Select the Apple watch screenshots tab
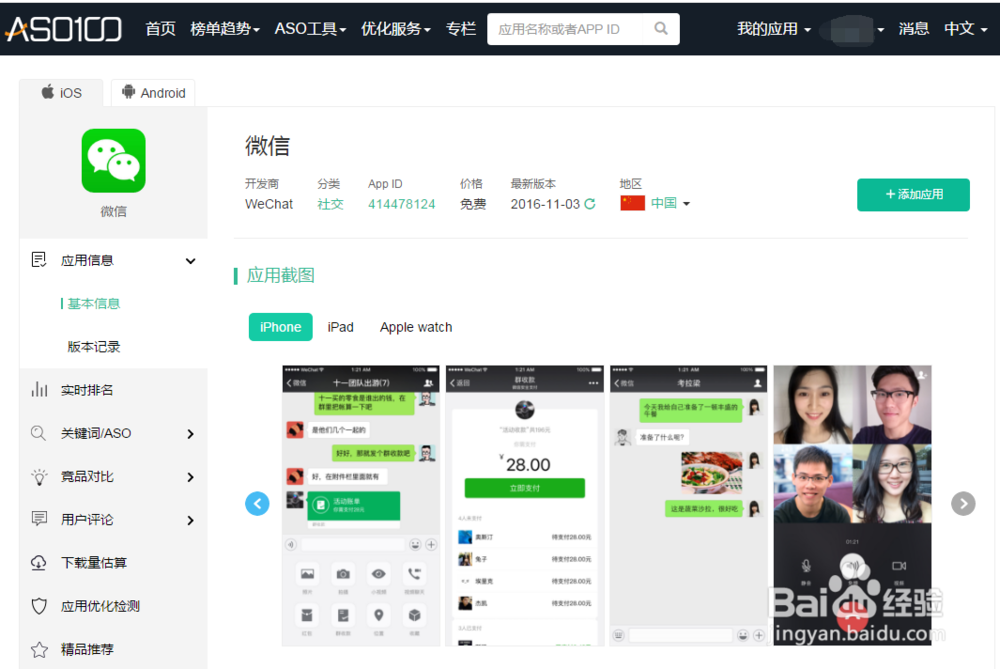This screenshot has height=669, width=1000. [416, 327]
